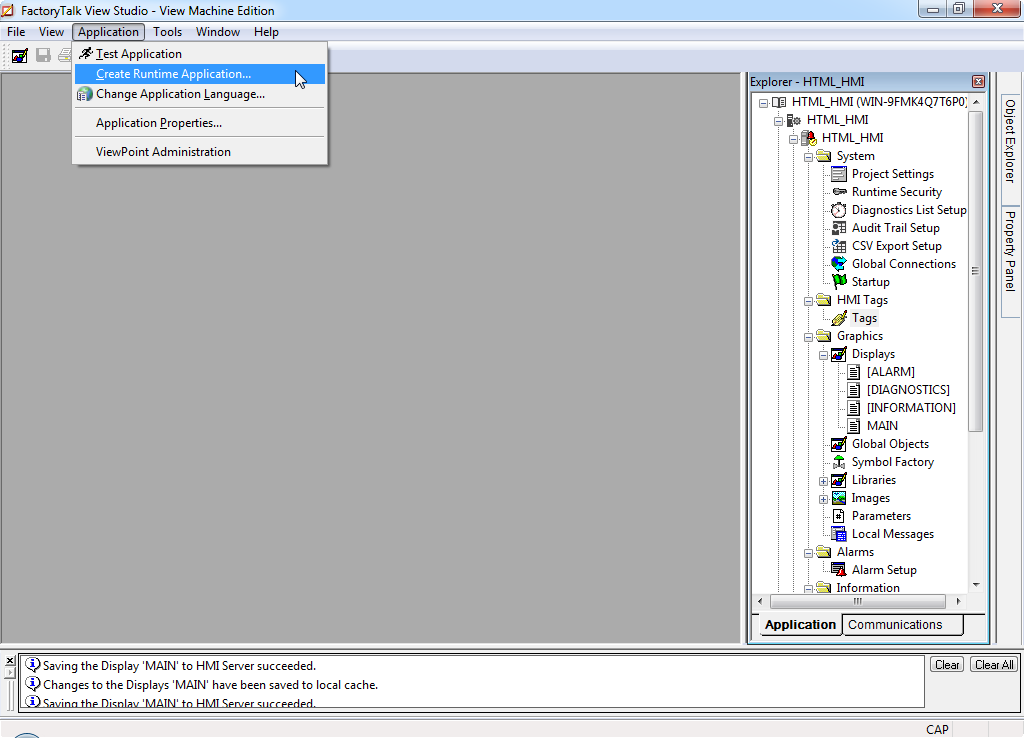The width and height of the screenshot is (1024, 738).
Task: Collapse the Graphics folder node
Action: [808, 337]
